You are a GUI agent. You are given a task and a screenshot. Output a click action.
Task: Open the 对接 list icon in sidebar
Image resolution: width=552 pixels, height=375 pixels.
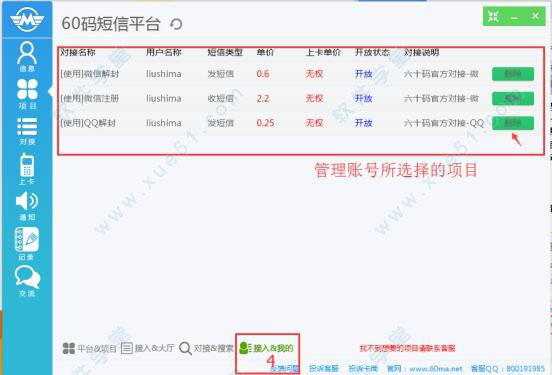pos(27,131)
